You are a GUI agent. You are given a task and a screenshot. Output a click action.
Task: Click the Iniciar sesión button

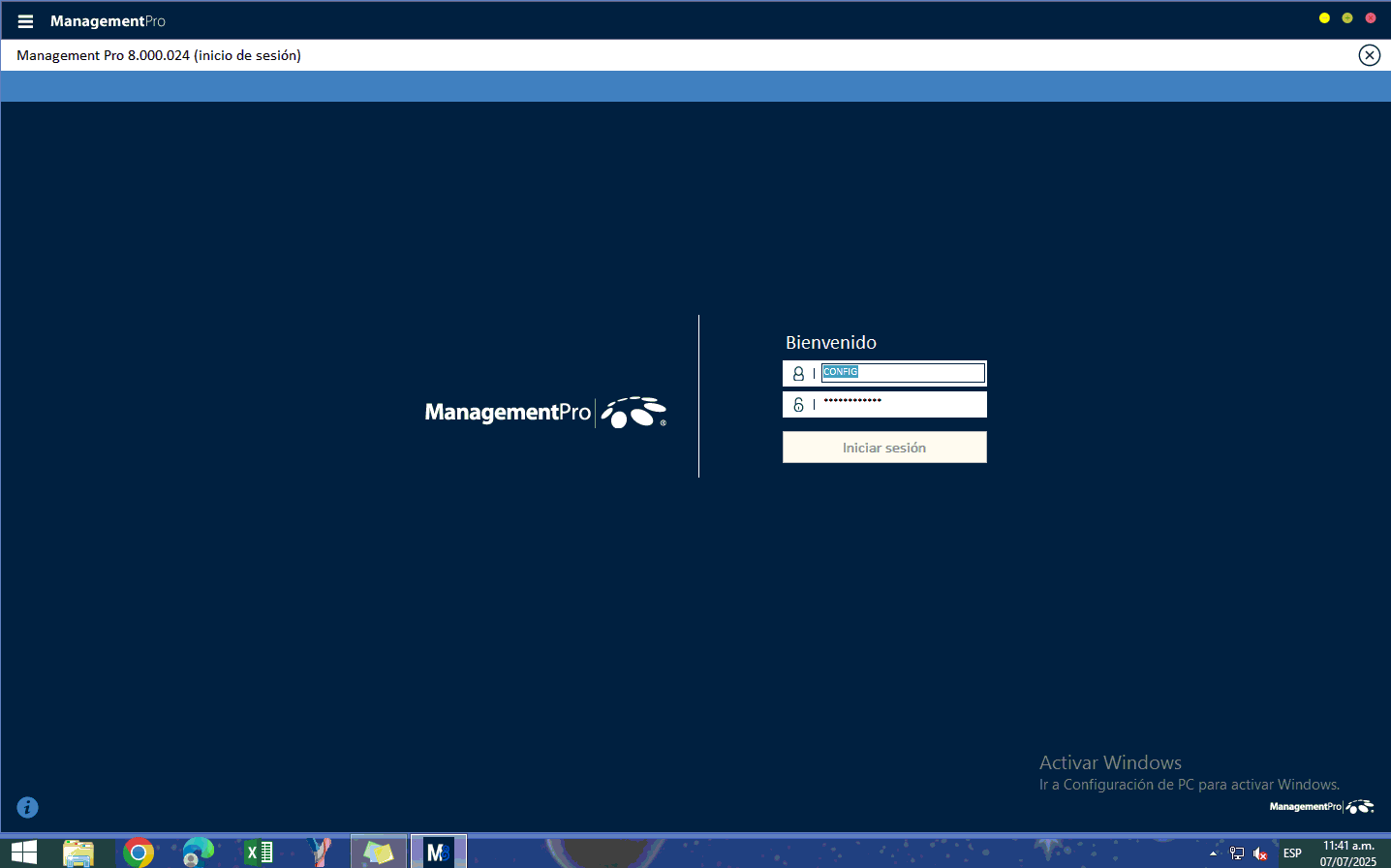pyautogui.click(x=884, y=448)
